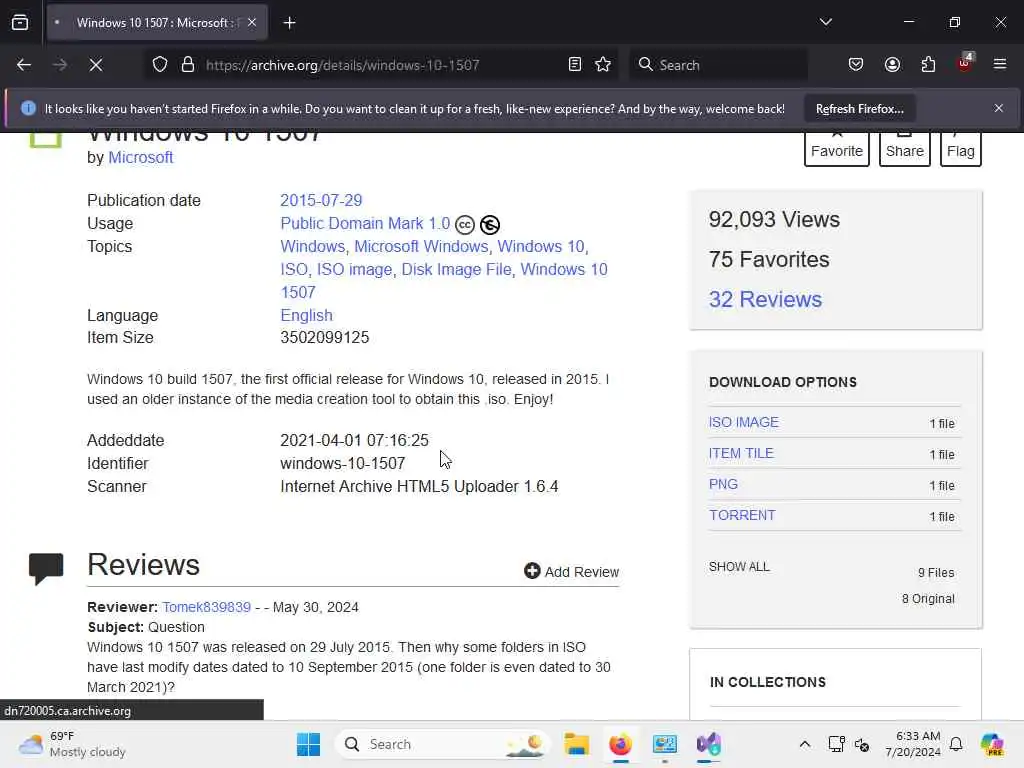Click the taskbar Search box
Viewport: 1024px width, 768px height.
(442, 744)
